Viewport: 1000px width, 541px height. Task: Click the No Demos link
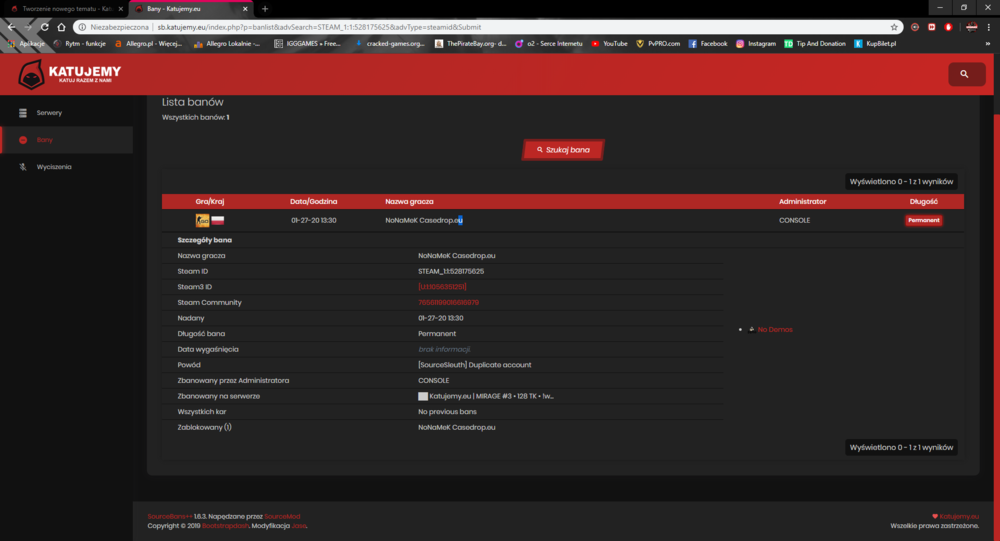[x=775, y=330]
